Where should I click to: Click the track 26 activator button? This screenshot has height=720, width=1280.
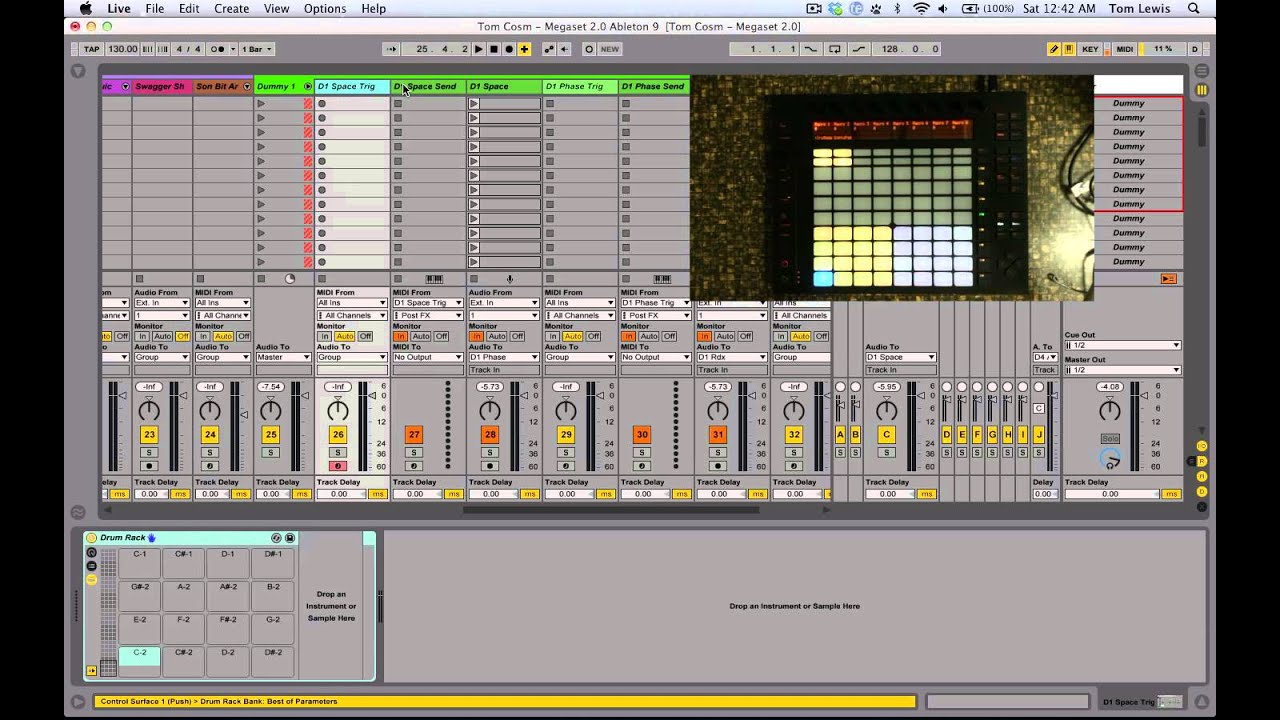(x=338, y=435)
